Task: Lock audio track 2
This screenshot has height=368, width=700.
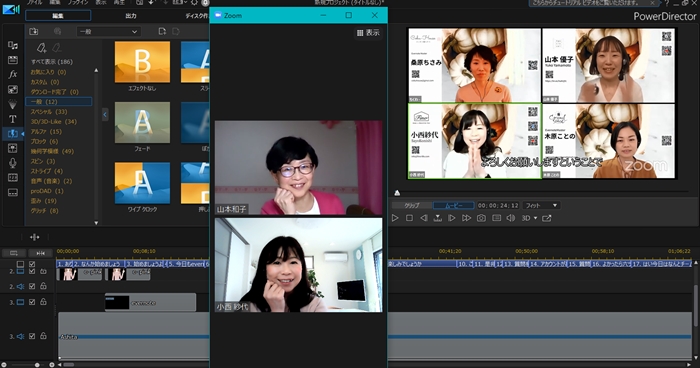Action: [43, 286]
